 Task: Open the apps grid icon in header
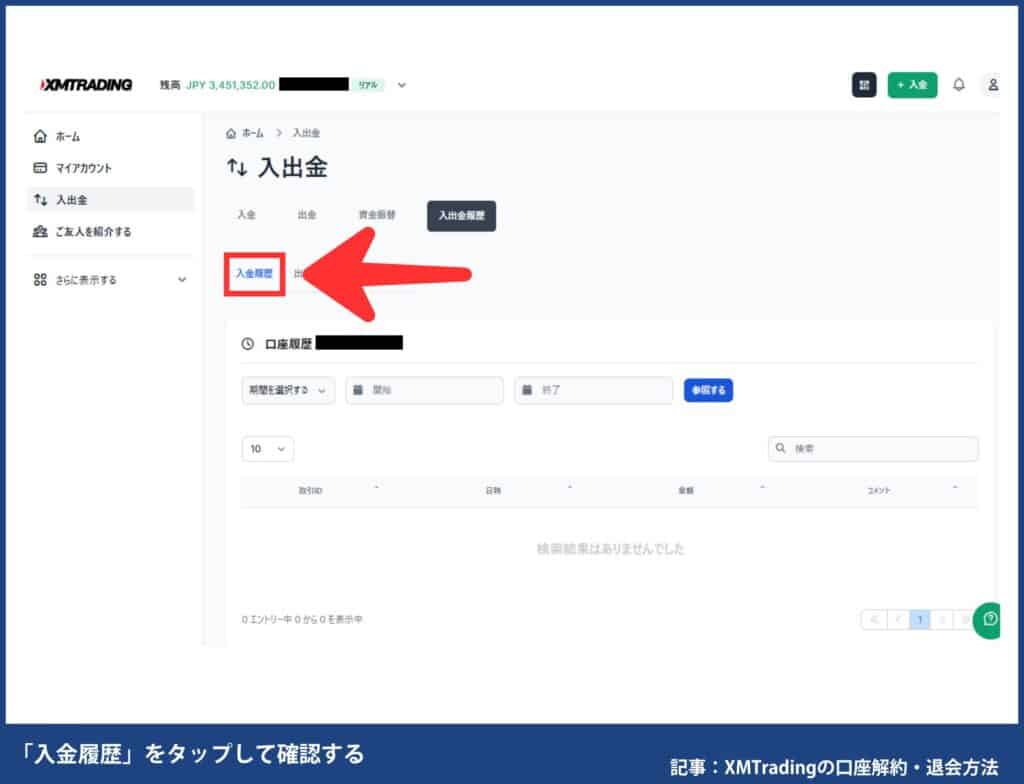(x=863, y=85)
